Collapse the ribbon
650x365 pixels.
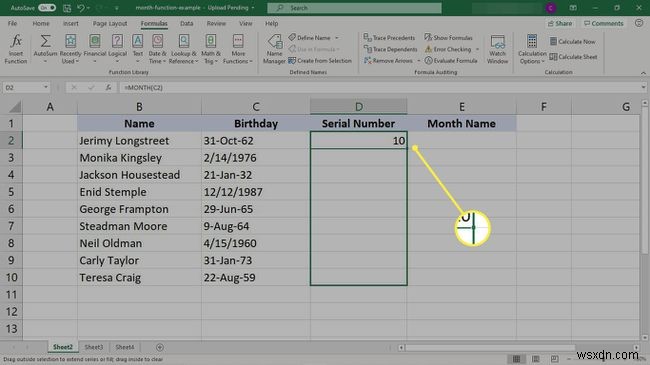[643, 73]
